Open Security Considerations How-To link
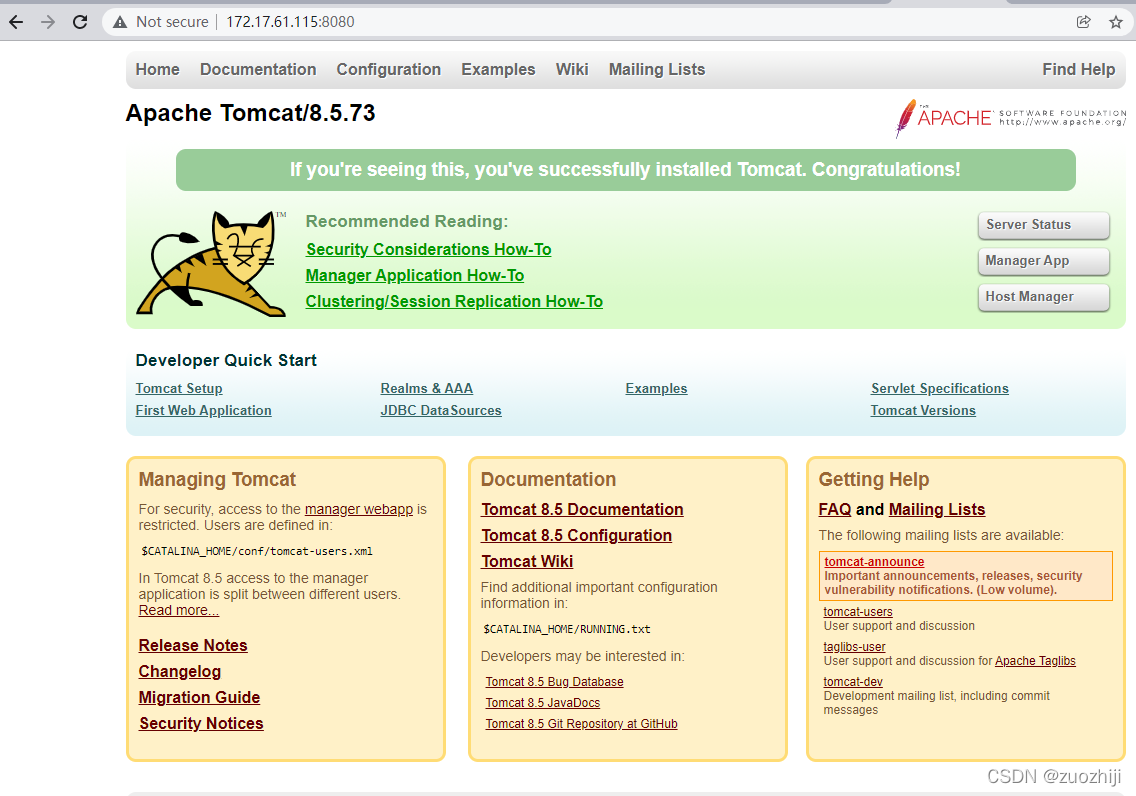The image size is (1136, 796). [428, 249]
